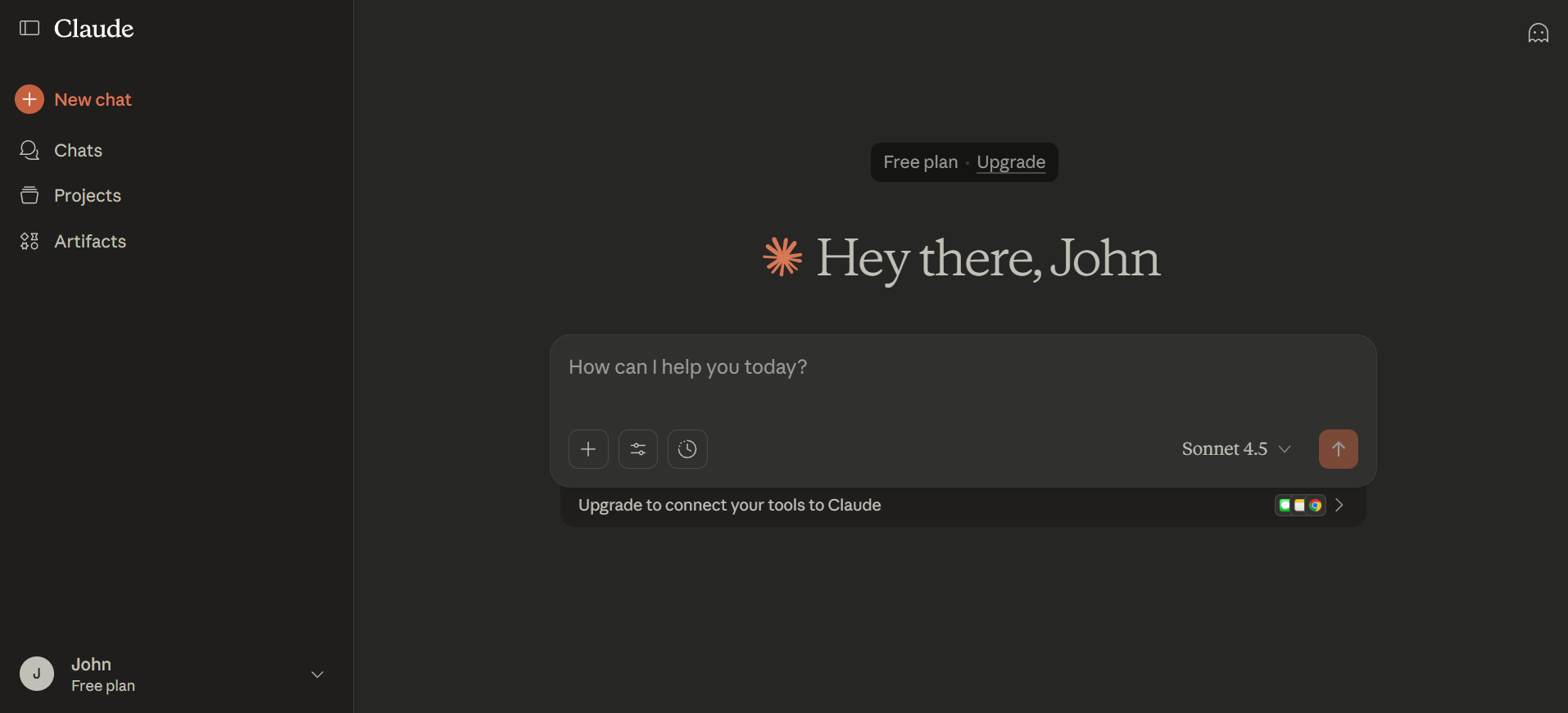Click the clock extended thinking icon
The height and width of the screenshot is (713, 1568).
click(687, 449)
